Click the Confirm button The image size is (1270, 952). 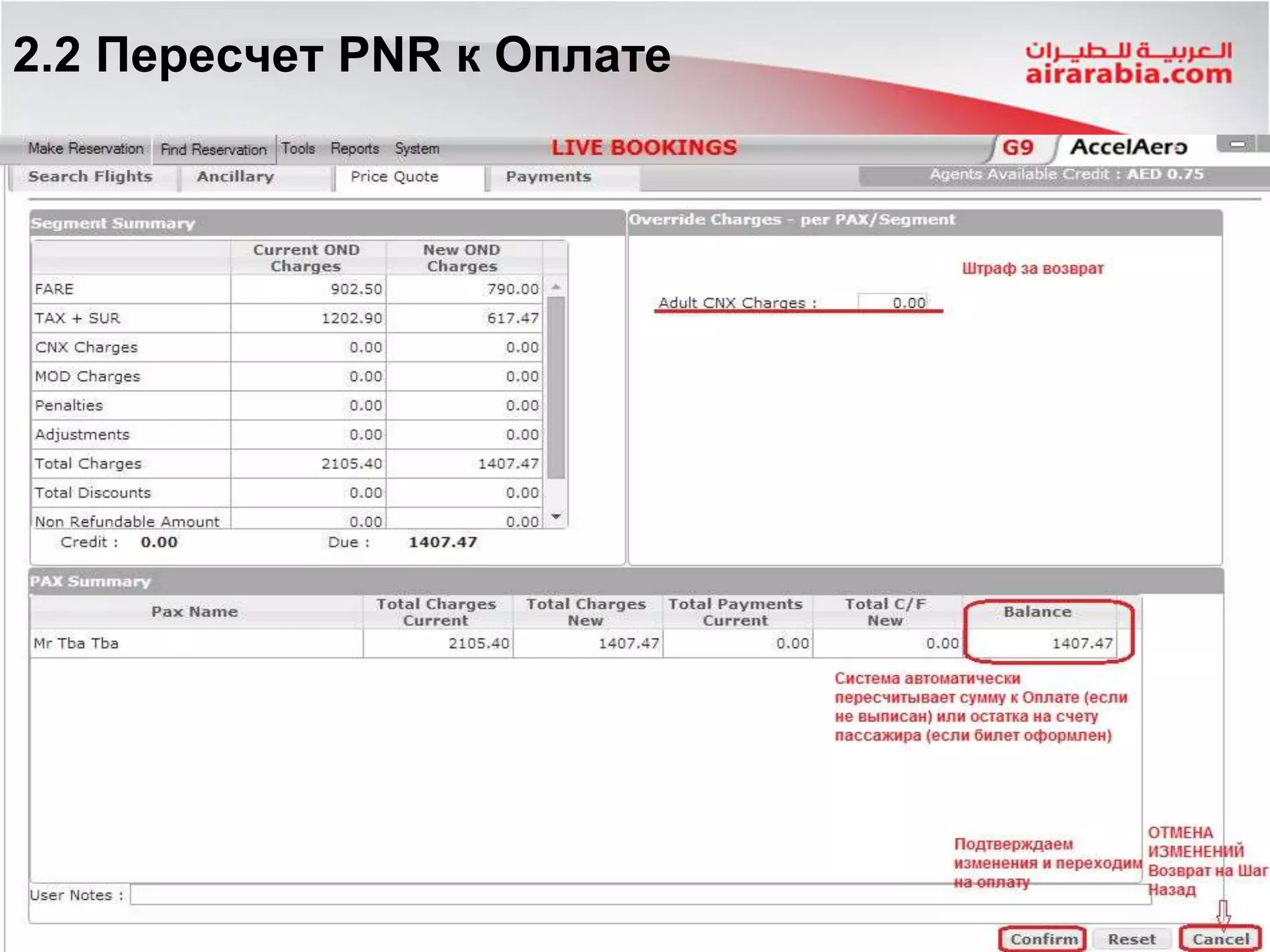[1044, 939]
